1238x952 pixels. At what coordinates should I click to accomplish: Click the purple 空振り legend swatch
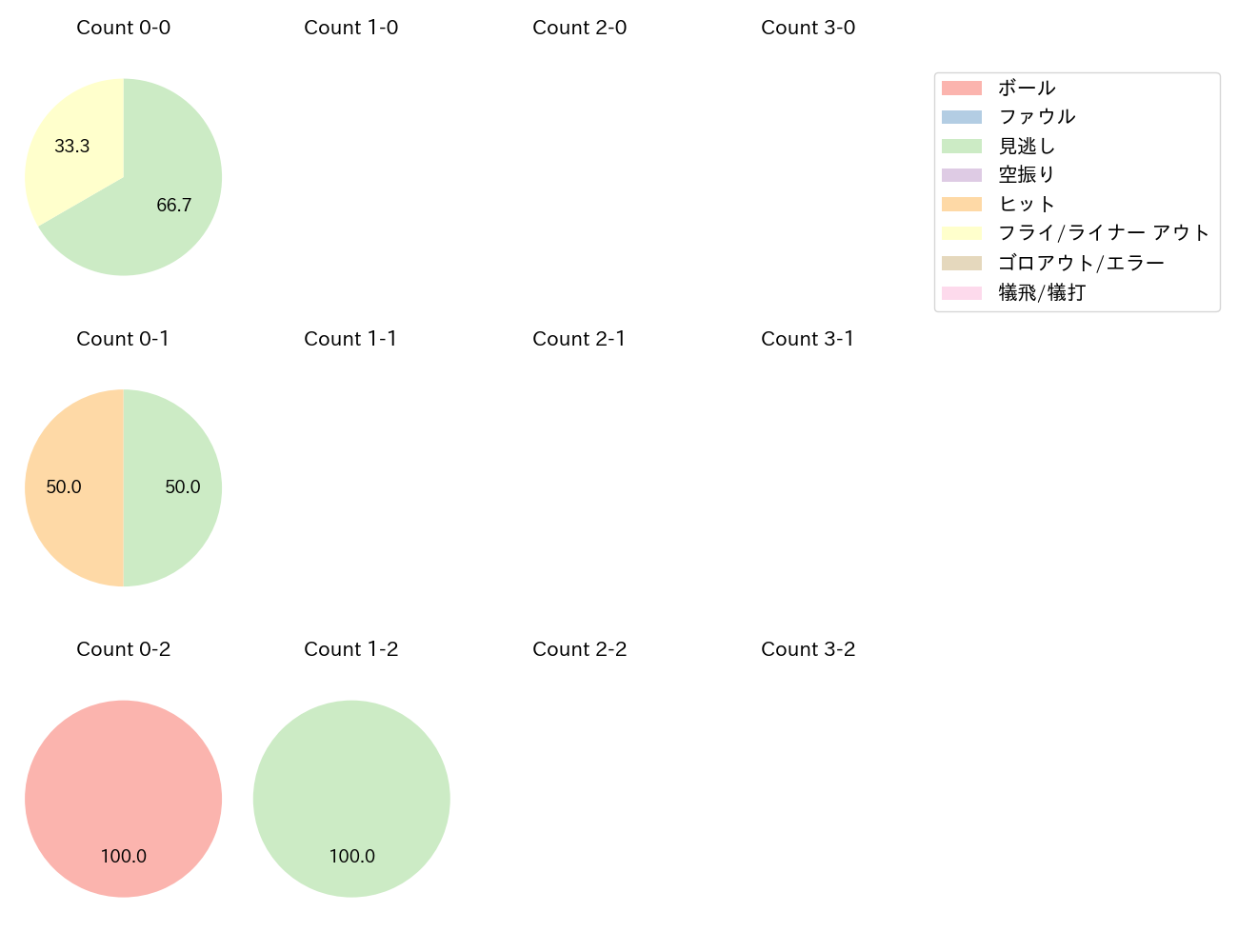[961, 175]
